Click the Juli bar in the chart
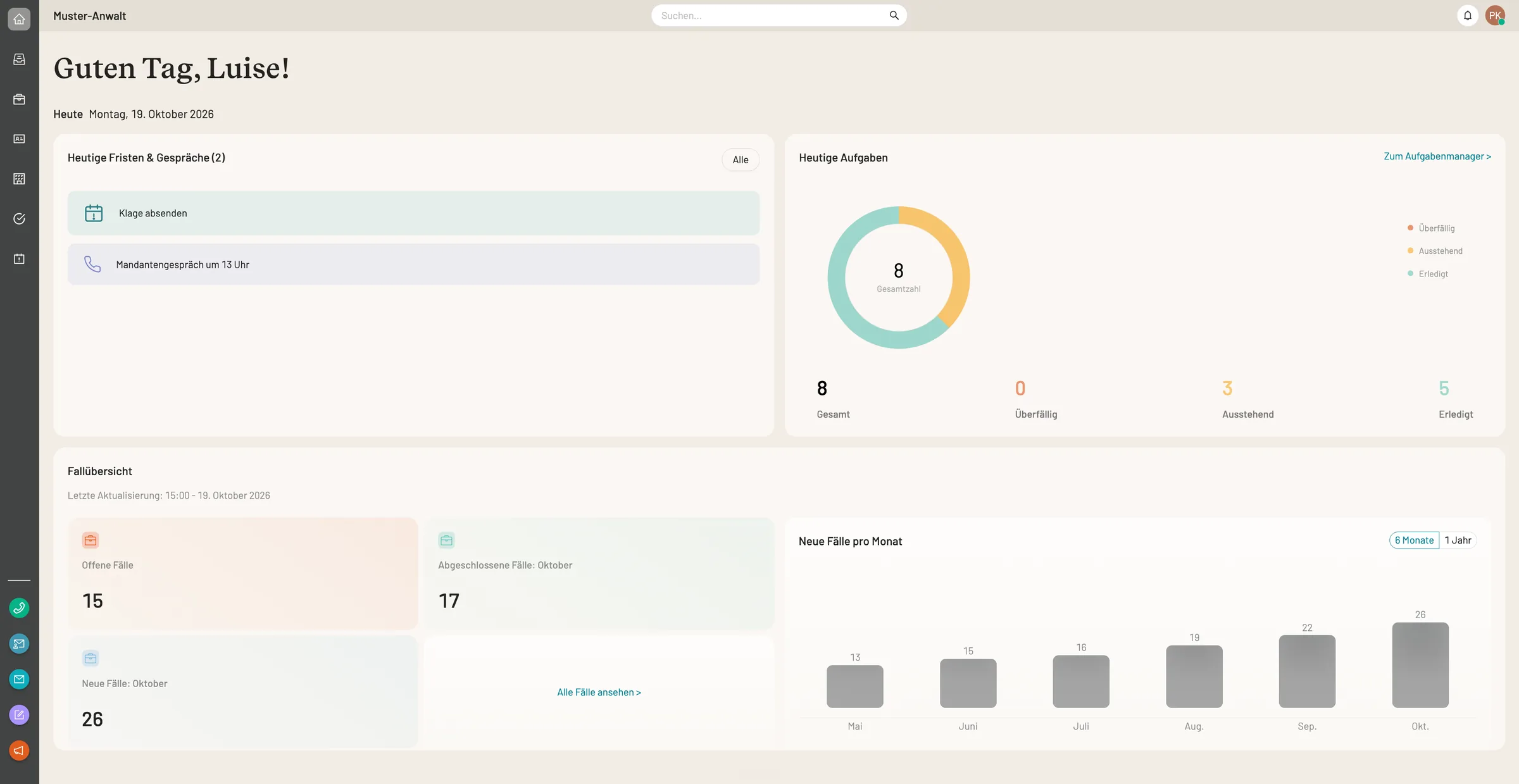The height and width of the screenshot is (784, 1519). [1081, 681]
